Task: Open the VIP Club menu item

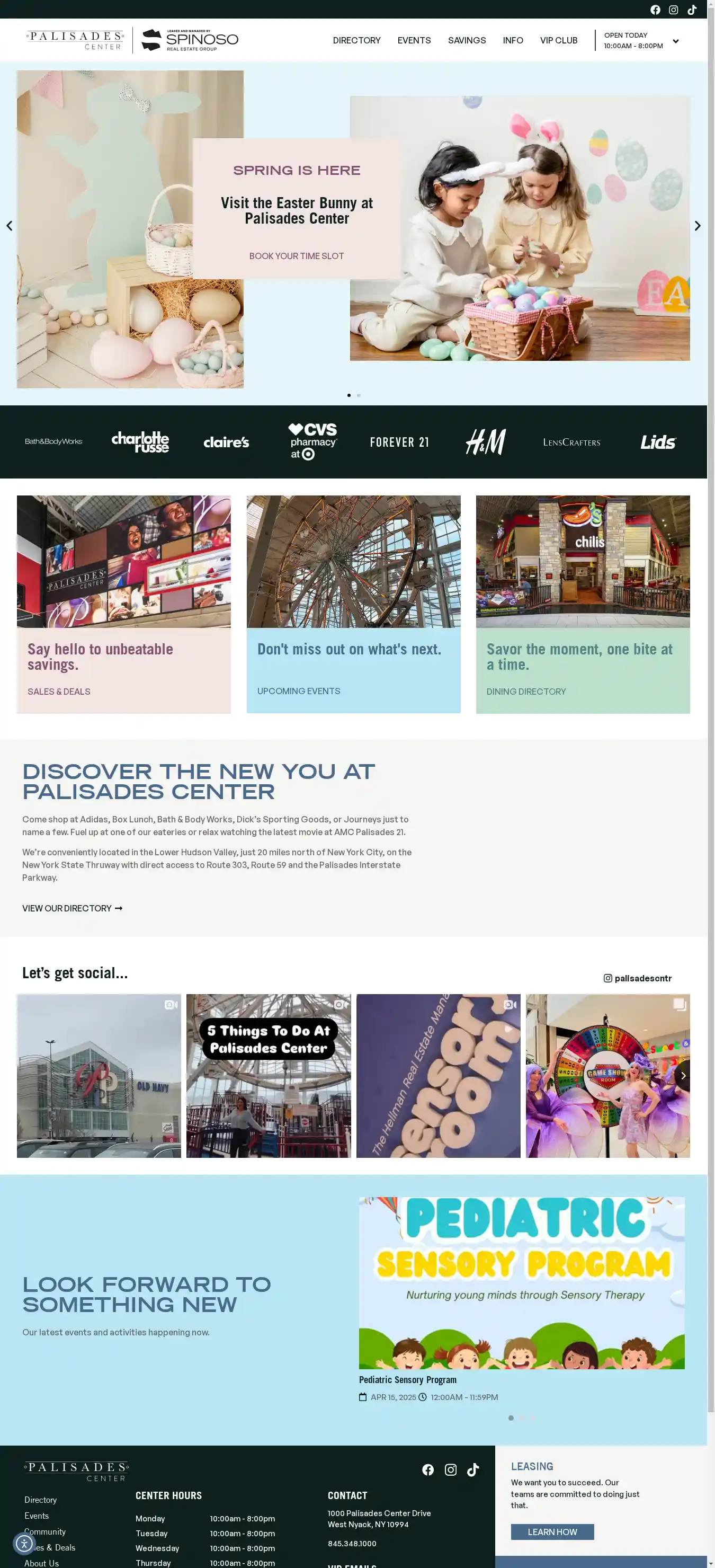Action: tap(559, 40)
